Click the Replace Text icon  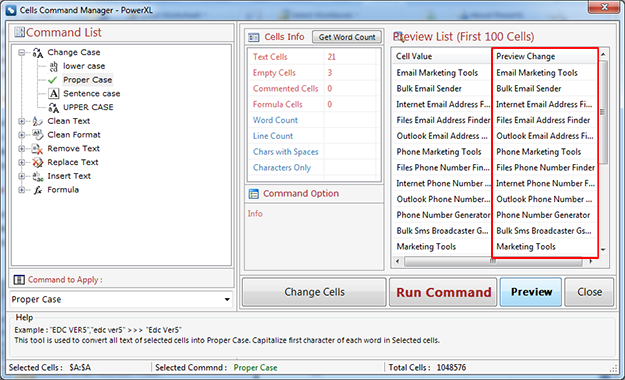(x=37, y=162)
